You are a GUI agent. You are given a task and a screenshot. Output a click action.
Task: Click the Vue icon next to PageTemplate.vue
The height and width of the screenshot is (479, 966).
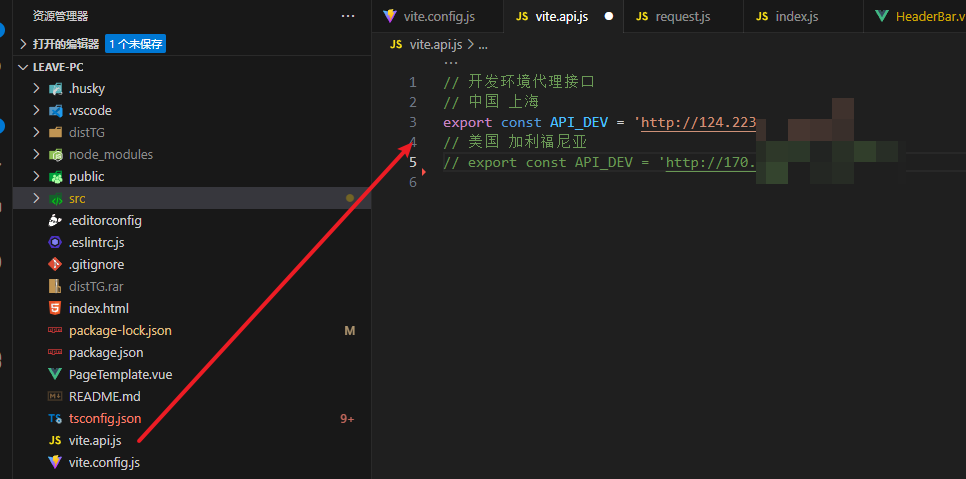click(54, 374)
